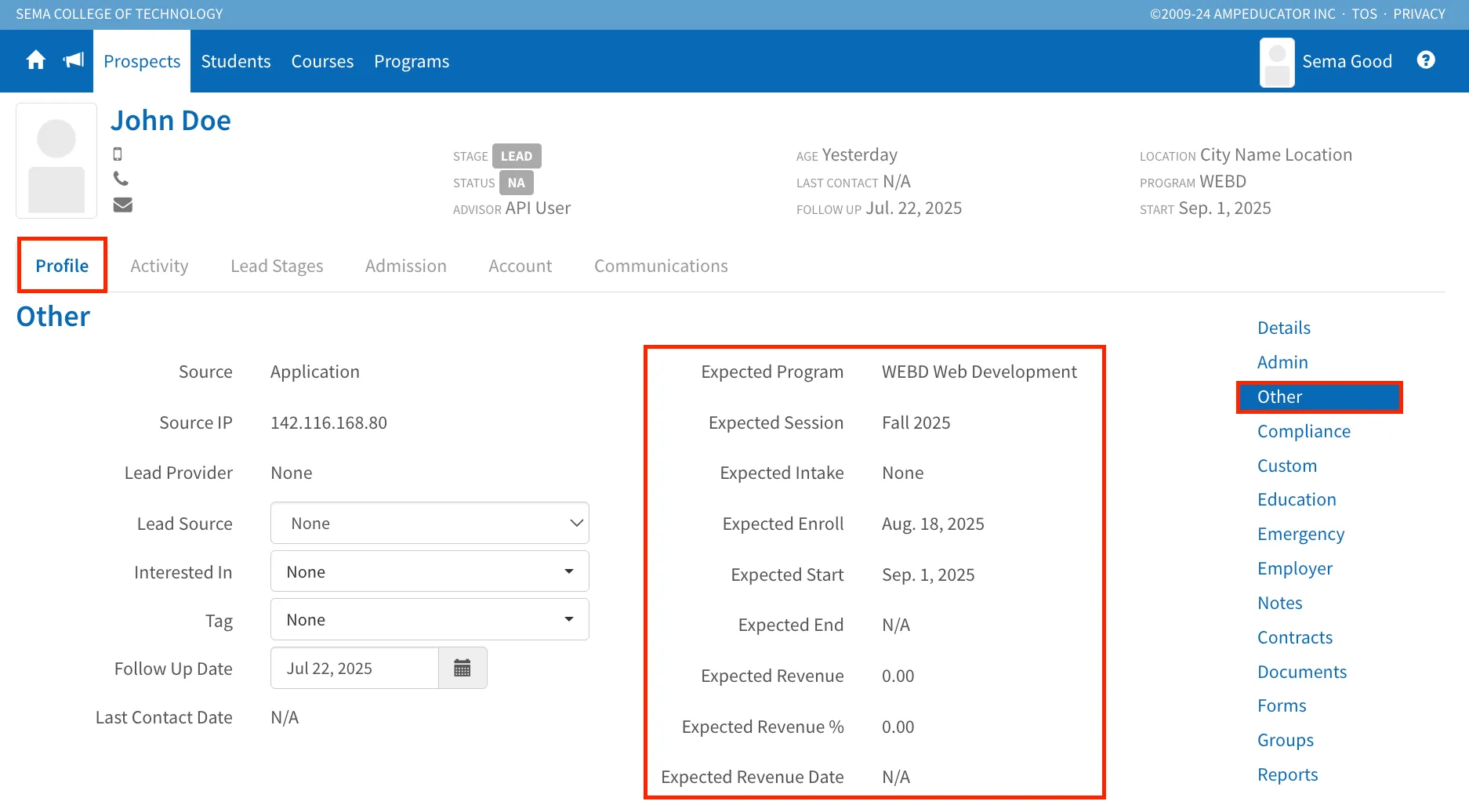Expand the Lead Source dropdown
This screenshot has width=1469, height=812.
[x=430, y=523]
